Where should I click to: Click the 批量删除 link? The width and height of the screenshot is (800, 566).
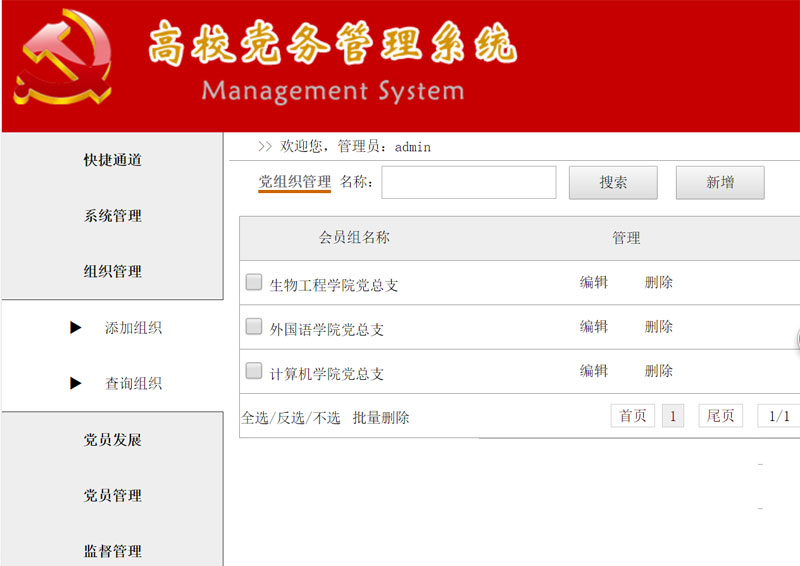pyautogui.click(x=381, y=418)
